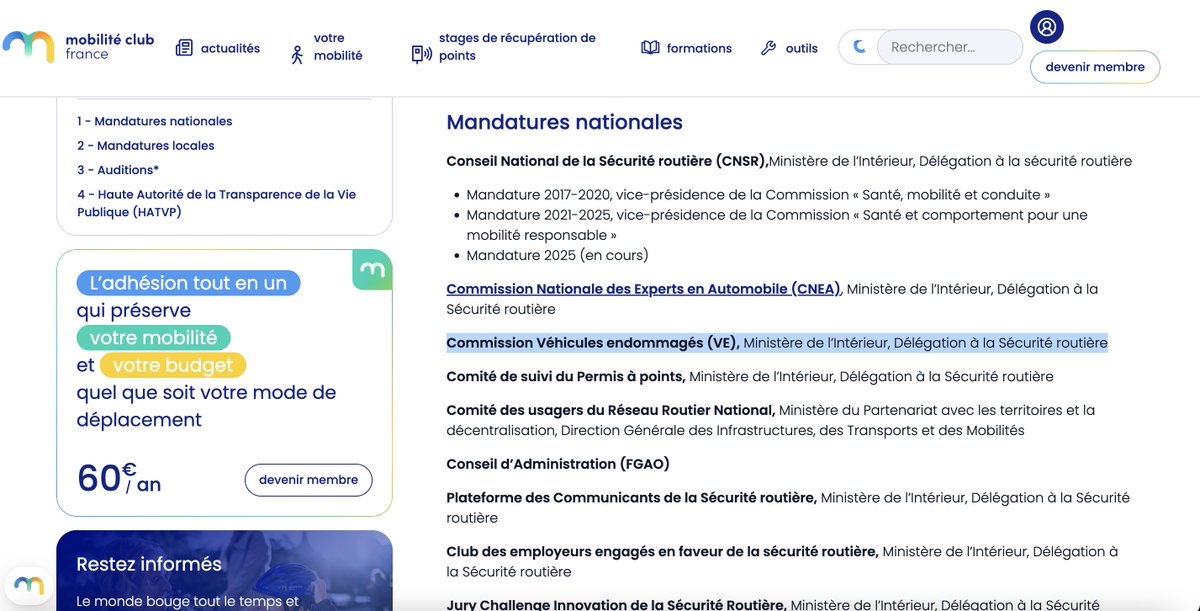Click the wrench icon beside outils

(769, 48)
